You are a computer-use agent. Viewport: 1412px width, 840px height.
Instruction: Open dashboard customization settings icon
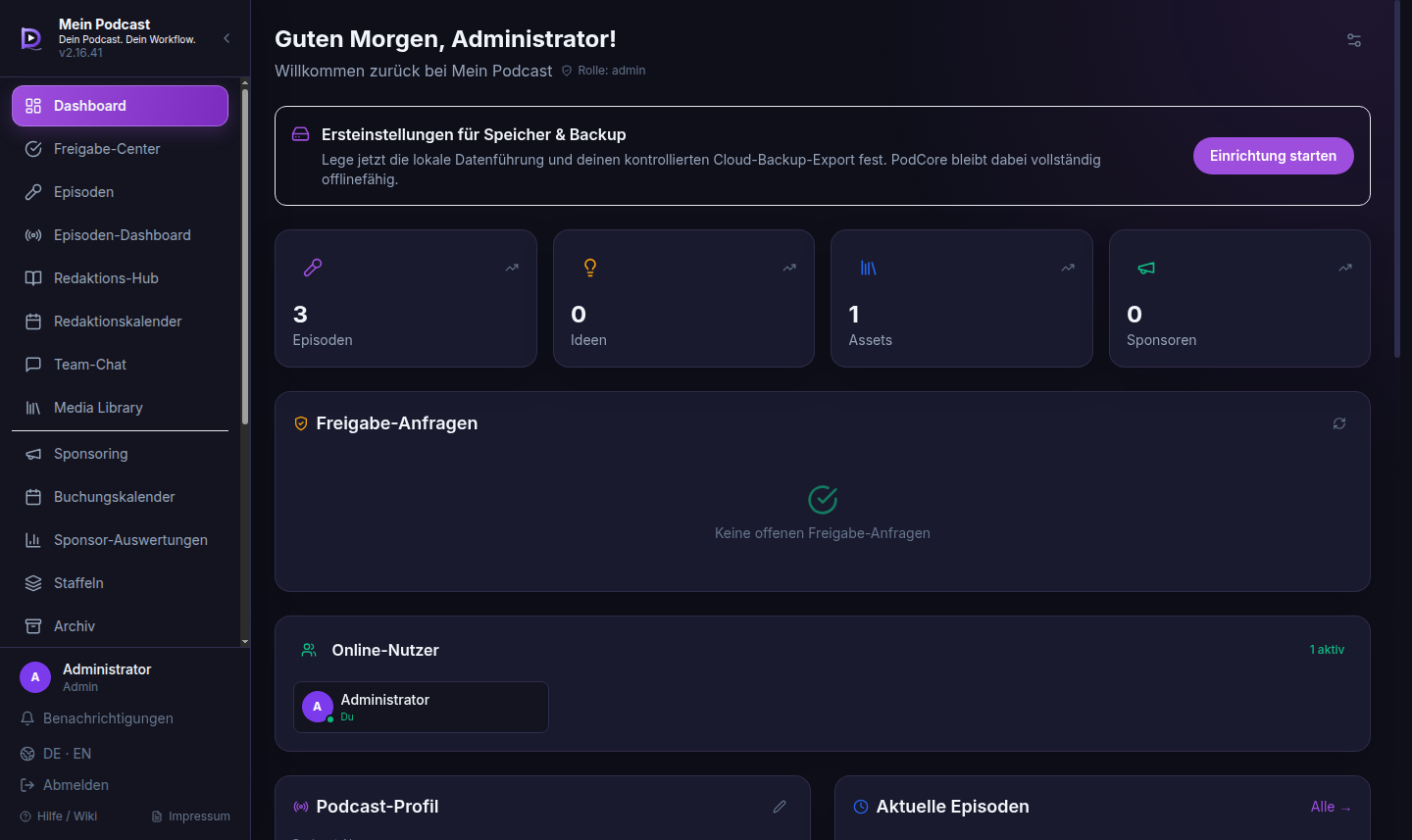(x=1354, y=40)
